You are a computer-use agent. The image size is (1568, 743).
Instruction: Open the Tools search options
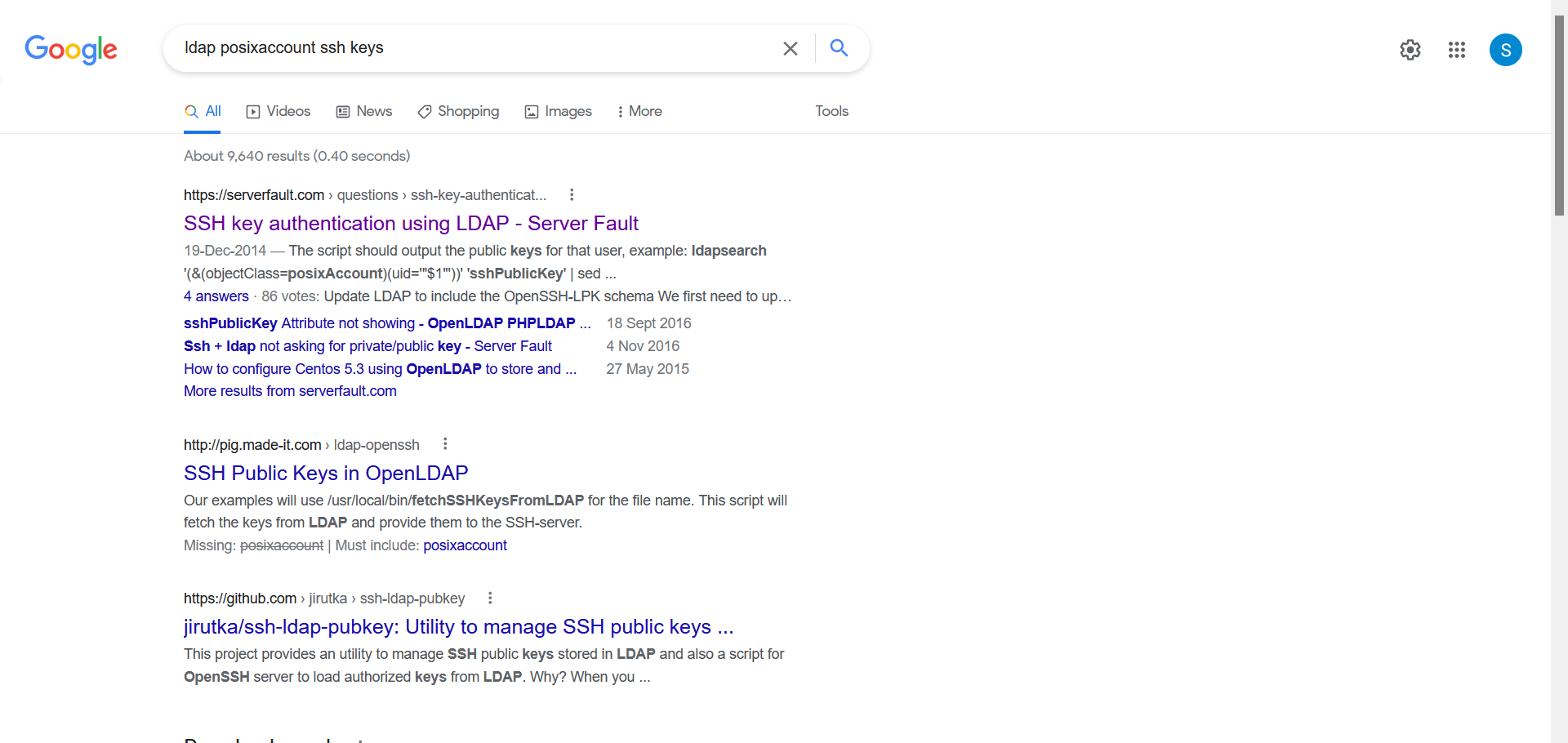tap(831, 111)
